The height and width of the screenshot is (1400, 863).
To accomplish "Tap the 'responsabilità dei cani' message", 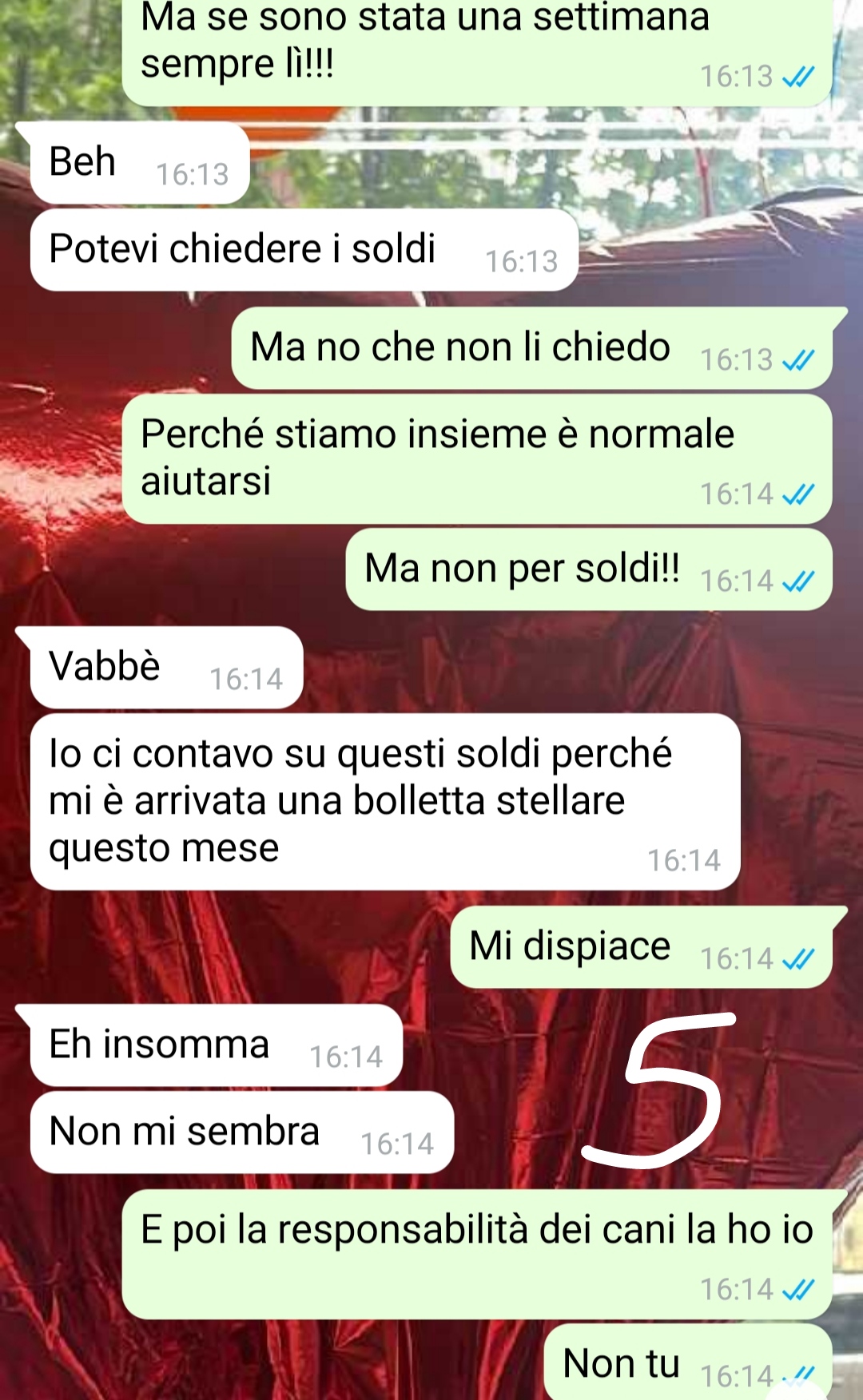I will pos(477,1254).
